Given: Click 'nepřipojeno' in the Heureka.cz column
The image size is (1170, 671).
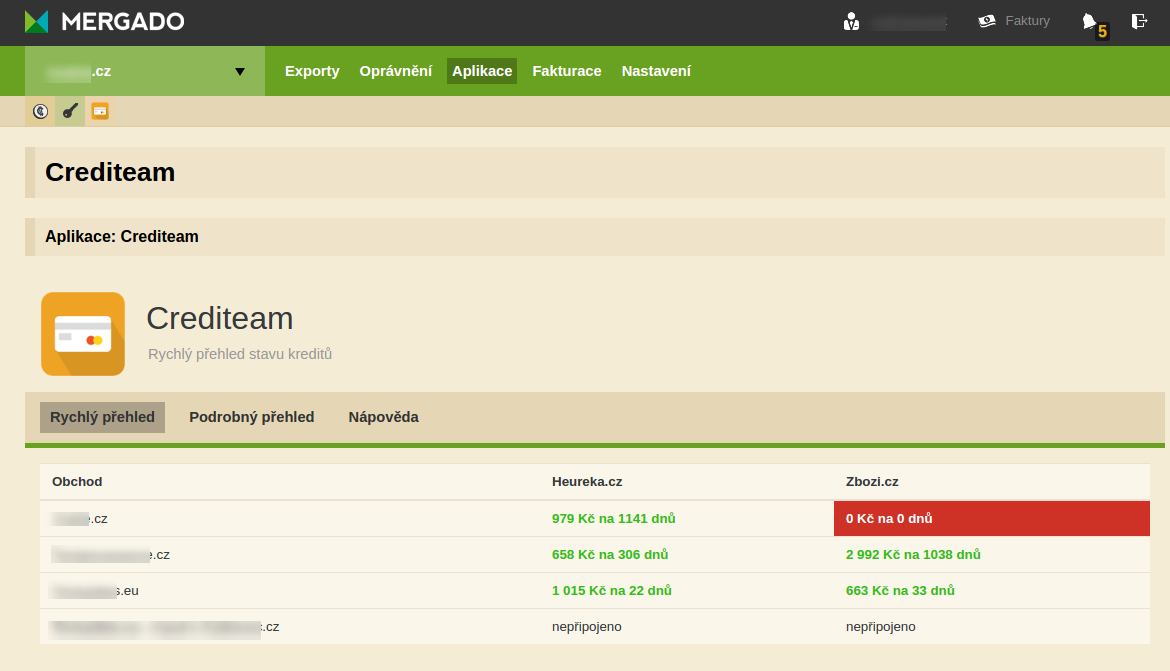Looking at the screenshot, I should click(586, 627).
